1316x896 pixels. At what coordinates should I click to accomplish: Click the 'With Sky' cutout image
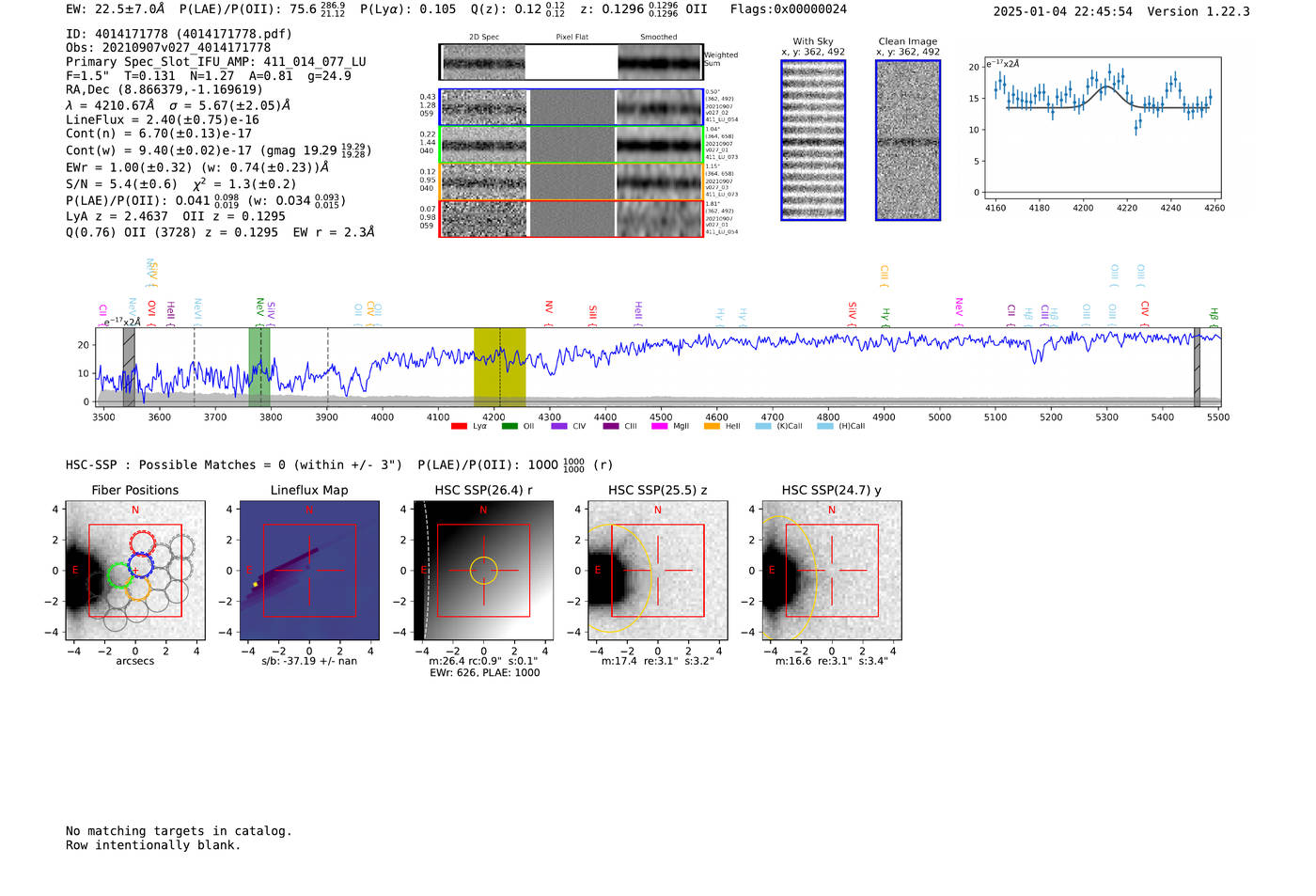pyautogui.click(x=813, y=140)
